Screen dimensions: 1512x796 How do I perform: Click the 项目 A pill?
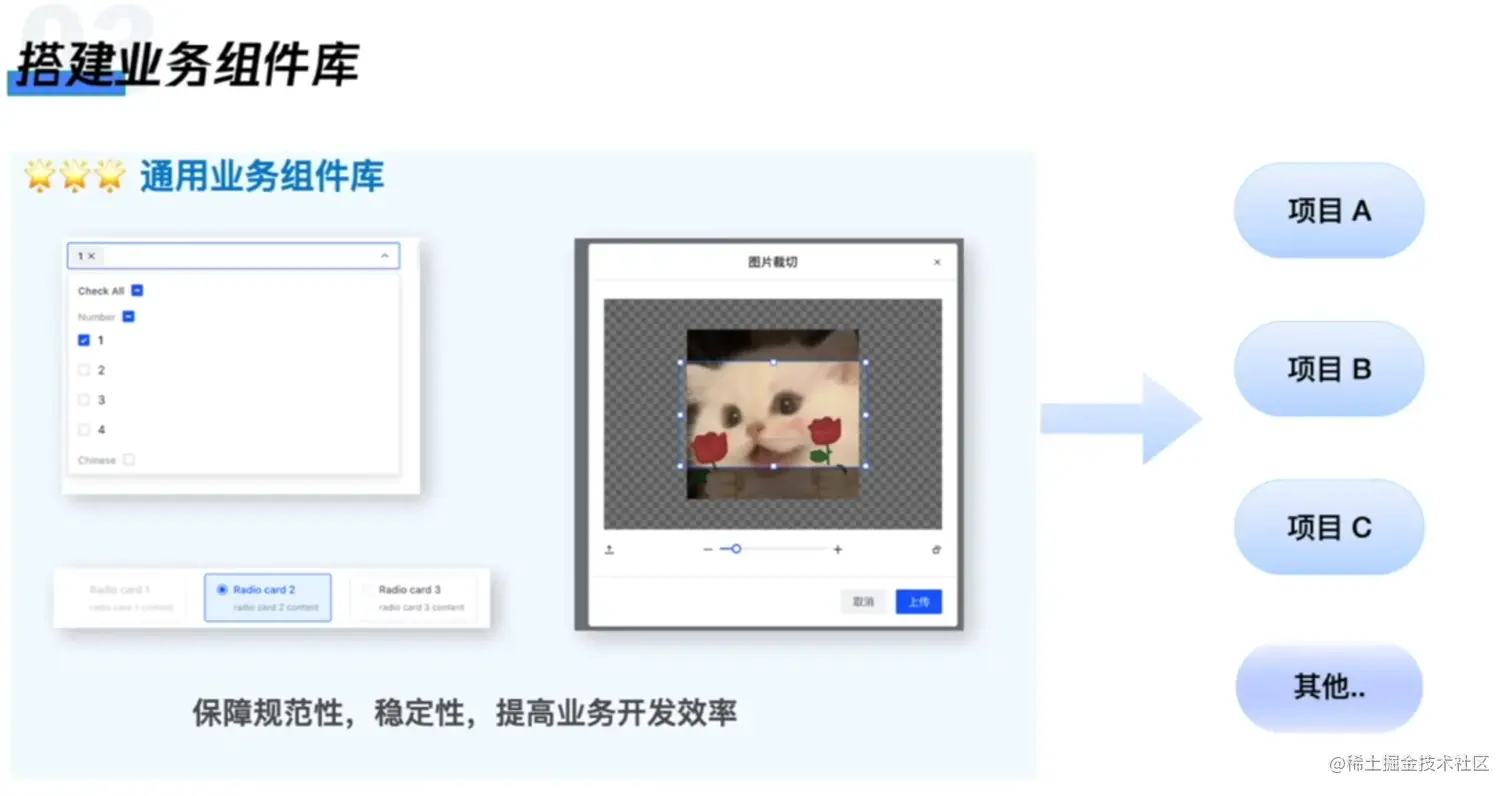coord(1329,211)
